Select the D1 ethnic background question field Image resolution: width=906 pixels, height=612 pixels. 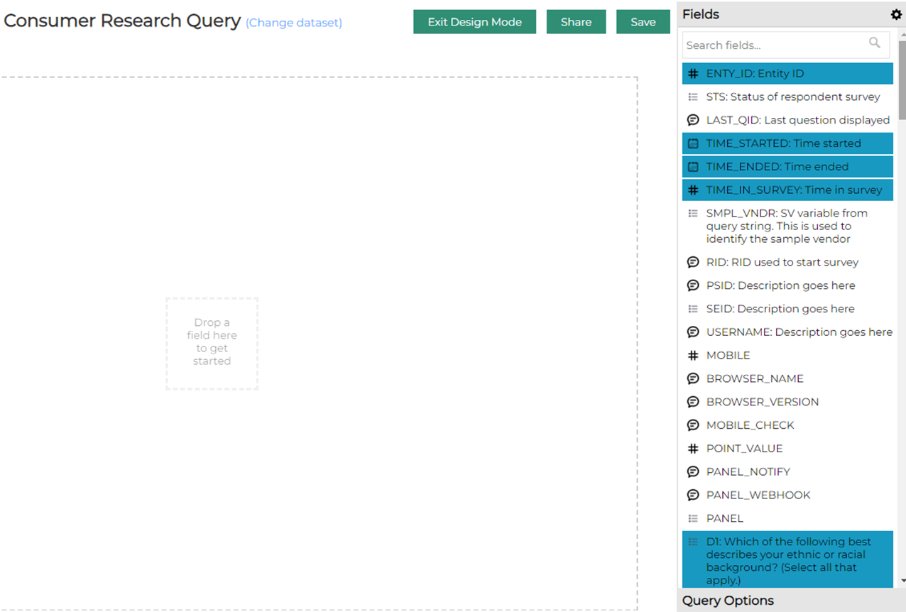[786, 560]
